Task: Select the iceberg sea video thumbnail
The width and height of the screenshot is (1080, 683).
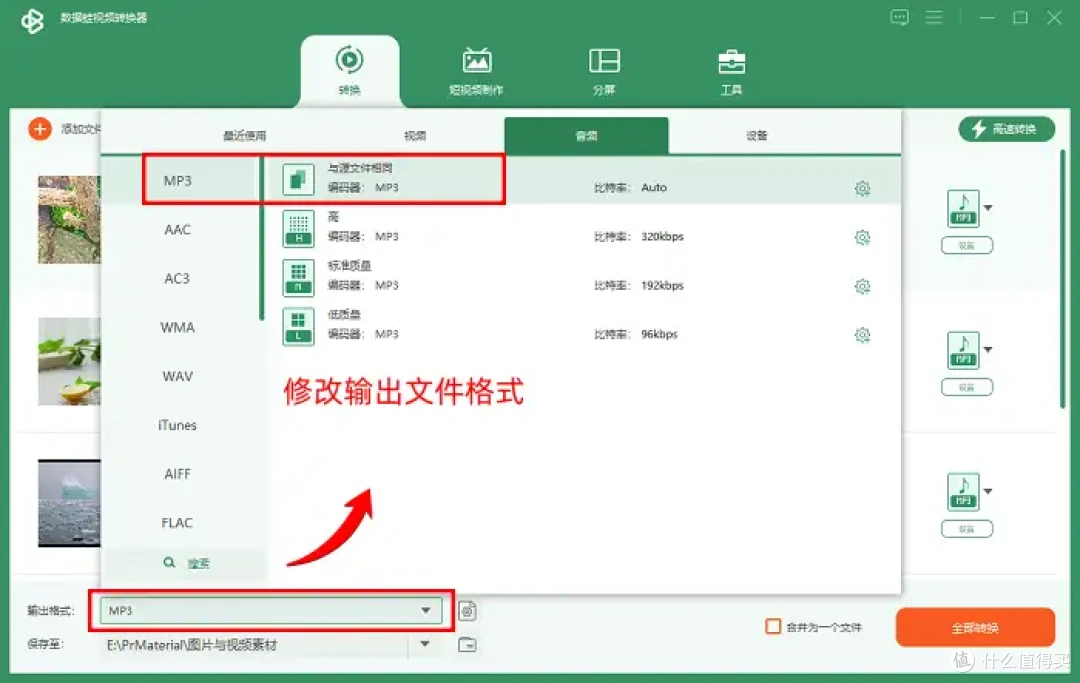Action: 69,503
